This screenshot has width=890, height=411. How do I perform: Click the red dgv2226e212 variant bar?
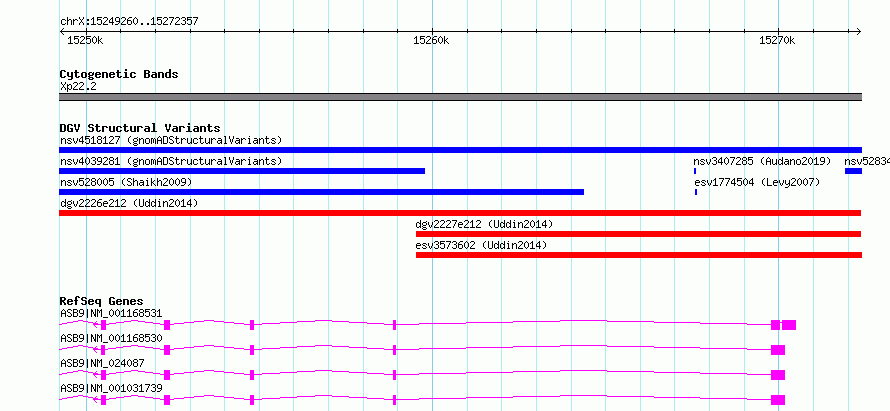pos(460,213)
